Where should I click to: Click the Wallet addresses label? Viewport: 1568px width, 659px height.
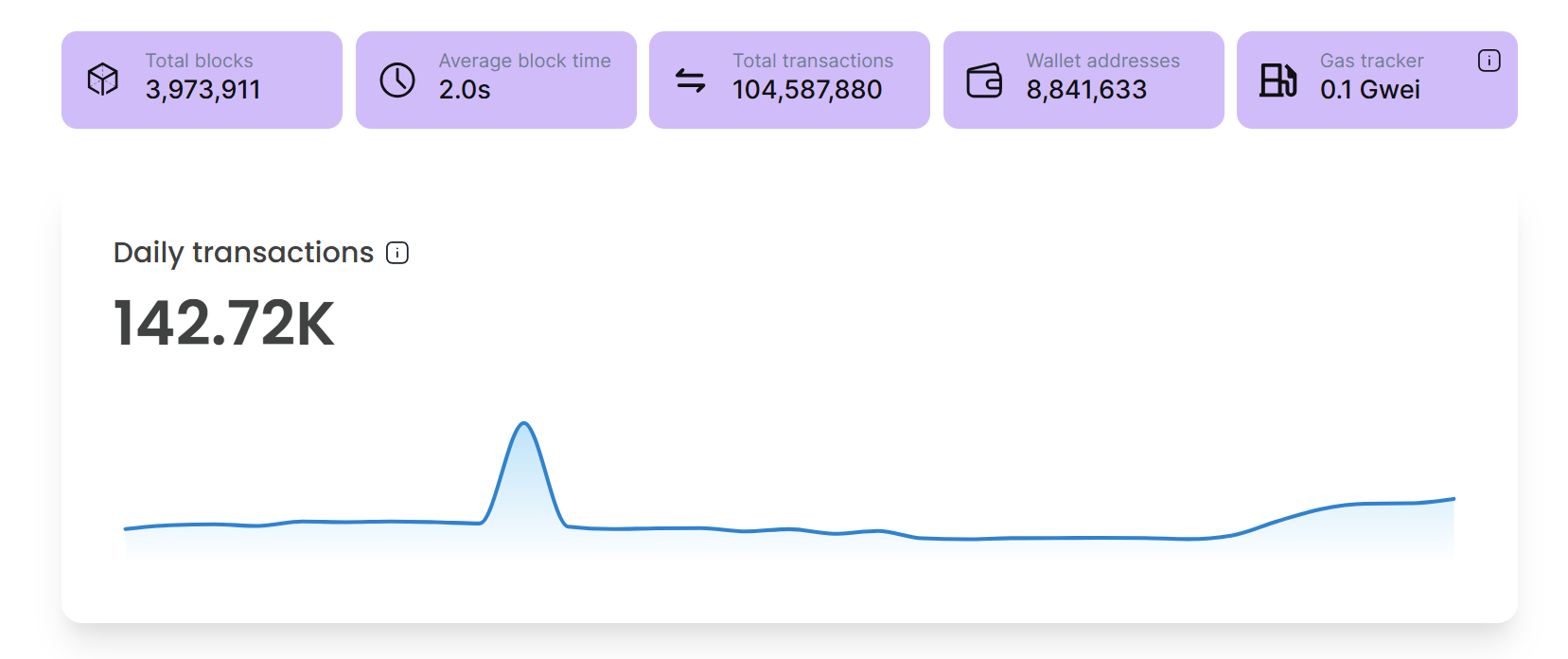click(x=1102, y=61)
